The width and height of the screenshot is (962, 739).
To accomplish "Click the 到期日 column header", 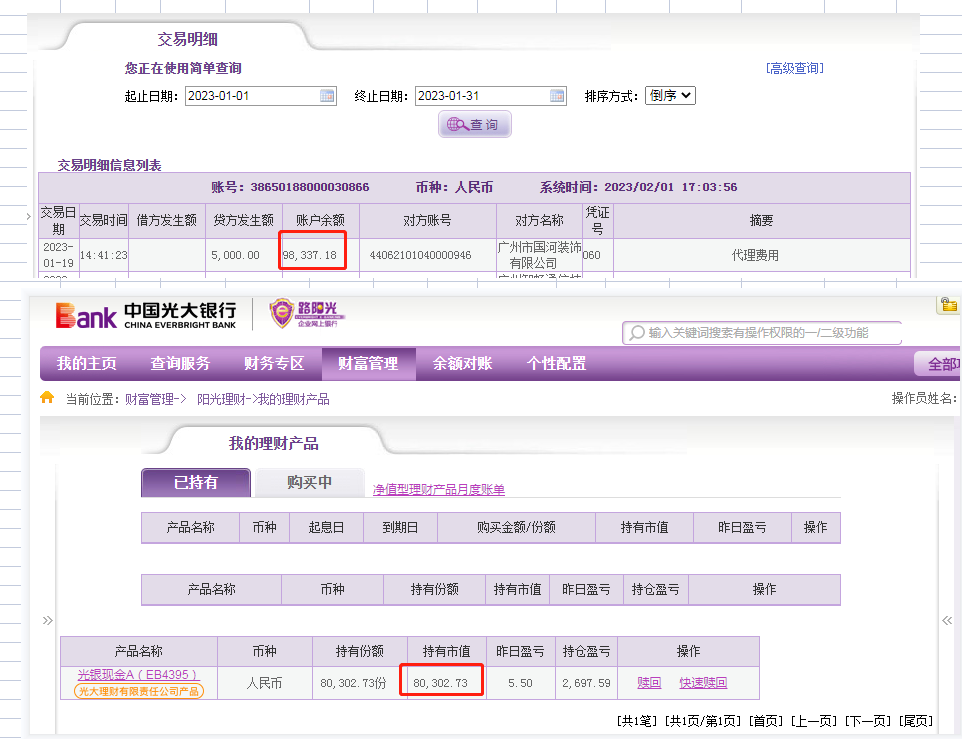I will tap(400, 527).
